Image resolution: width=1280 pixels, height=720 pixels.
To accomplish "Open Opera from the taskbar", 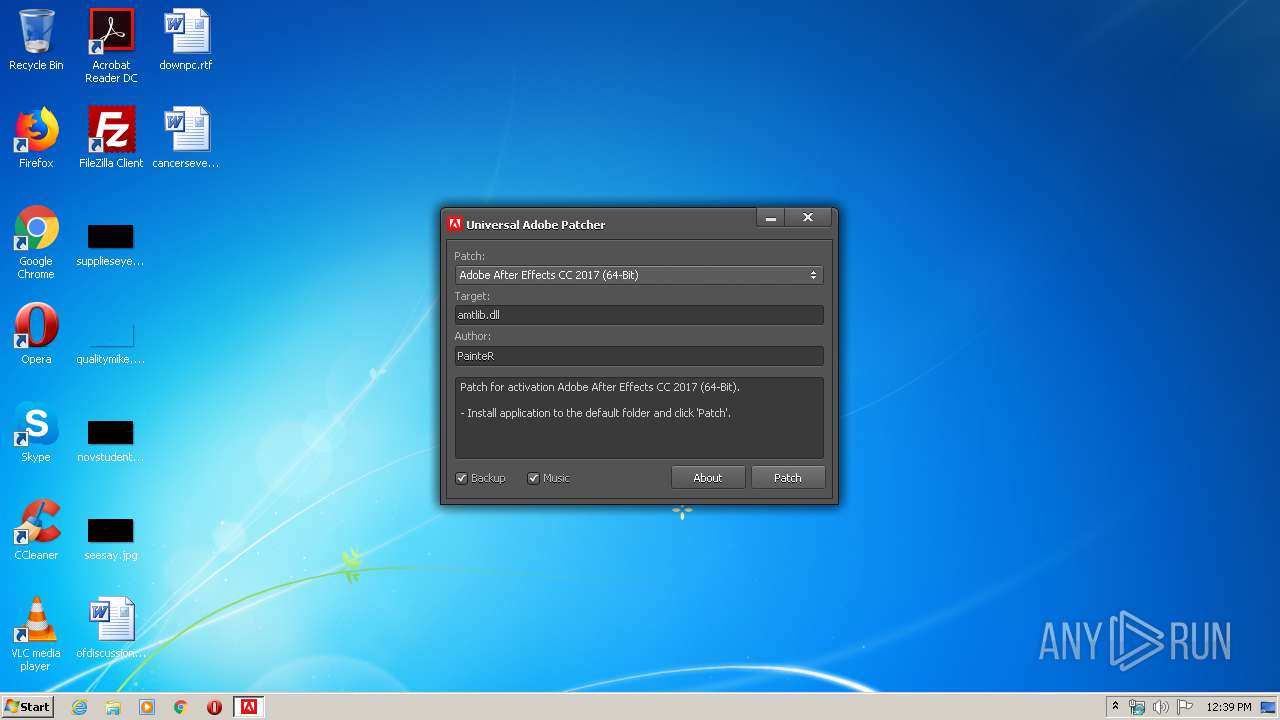I will click(214, 707).
